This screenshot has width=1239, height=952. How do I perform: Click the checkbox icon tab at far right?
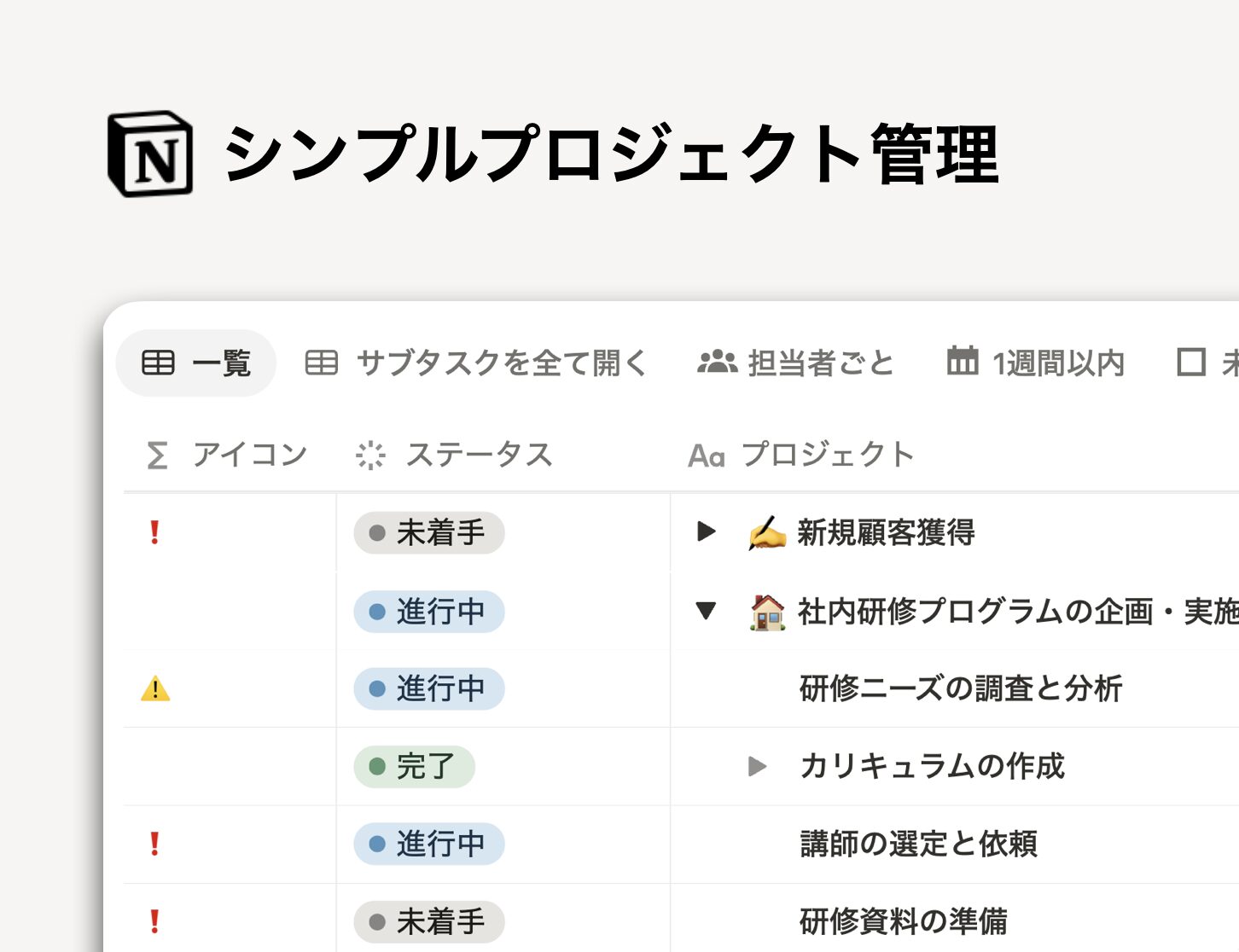[1191, 362]
